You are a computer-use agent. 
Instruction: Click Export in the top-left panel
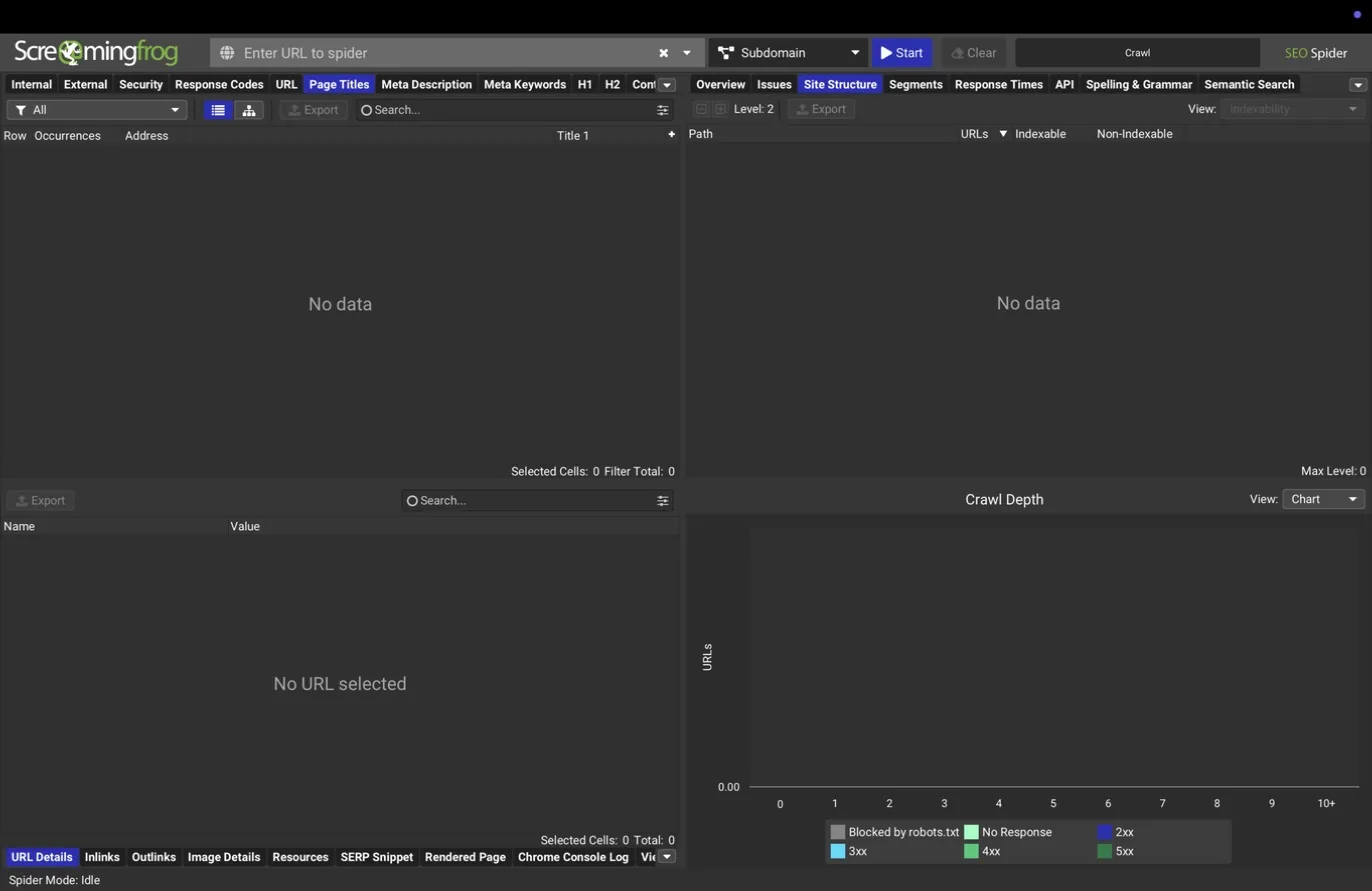click(314, 110)
